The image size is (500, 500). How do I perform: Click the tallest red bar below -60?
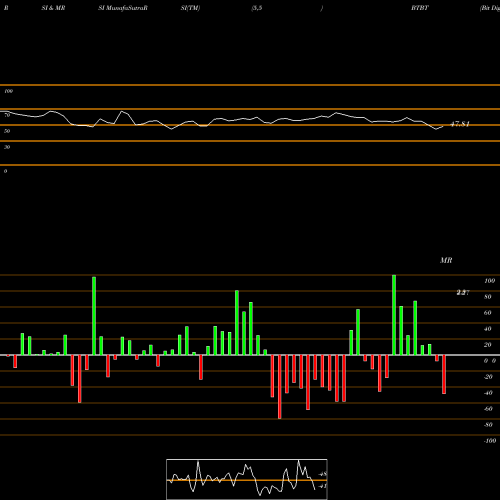point(280,387)
